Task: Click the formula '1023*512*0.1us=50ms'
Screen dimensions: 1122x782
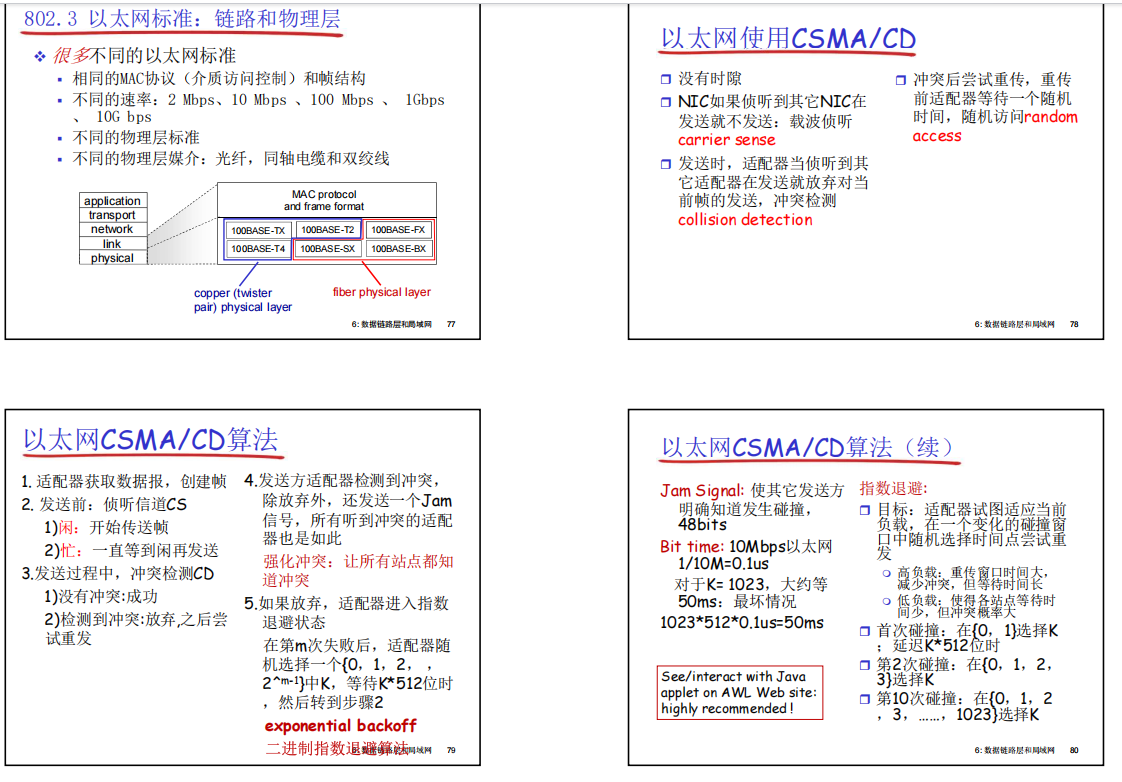Action: pos(741,622)
